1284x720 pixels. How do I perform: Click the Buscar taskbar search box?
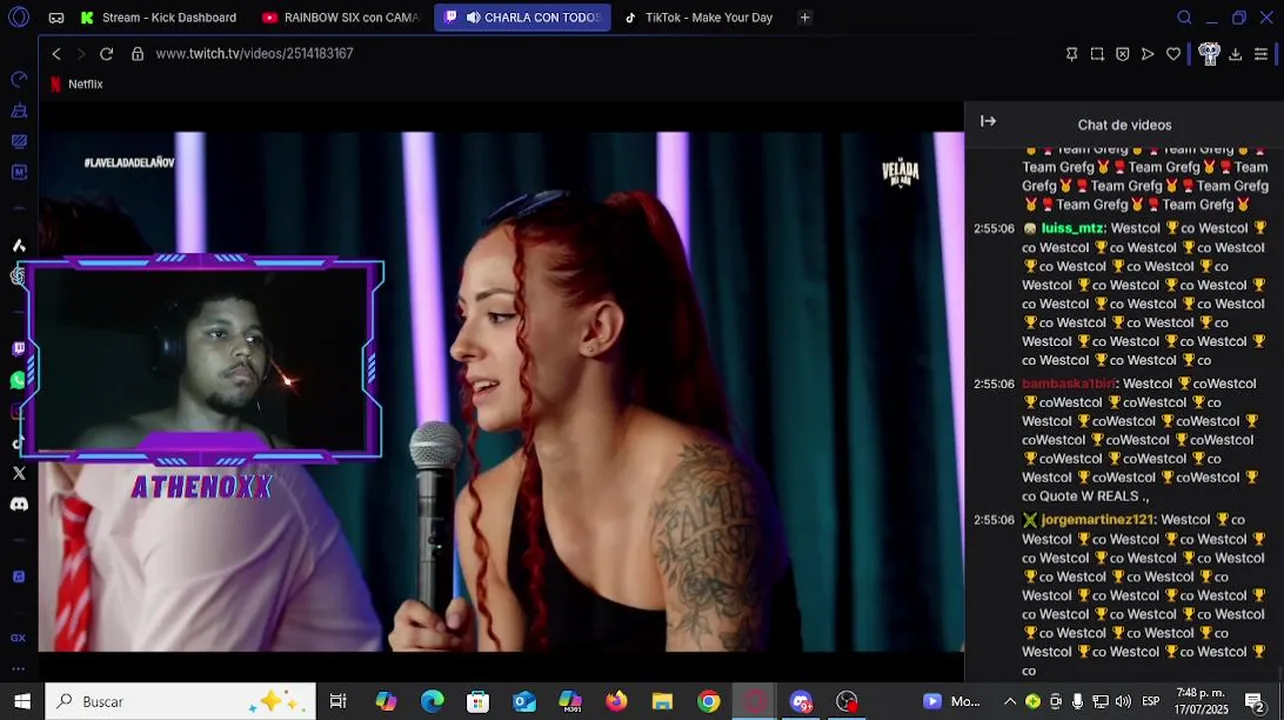coord(180,701)
